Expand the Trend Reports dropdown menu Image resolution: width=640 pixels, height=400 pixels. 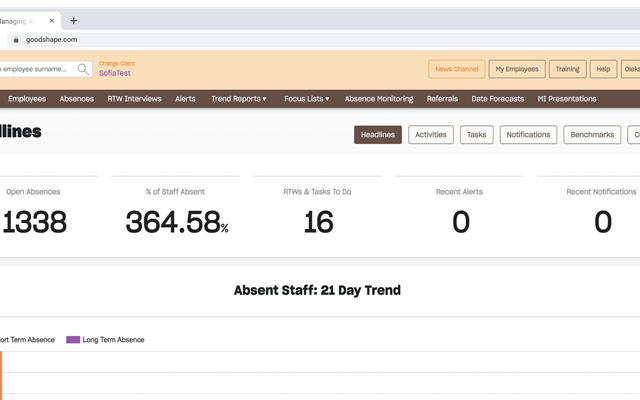(239, 99)
